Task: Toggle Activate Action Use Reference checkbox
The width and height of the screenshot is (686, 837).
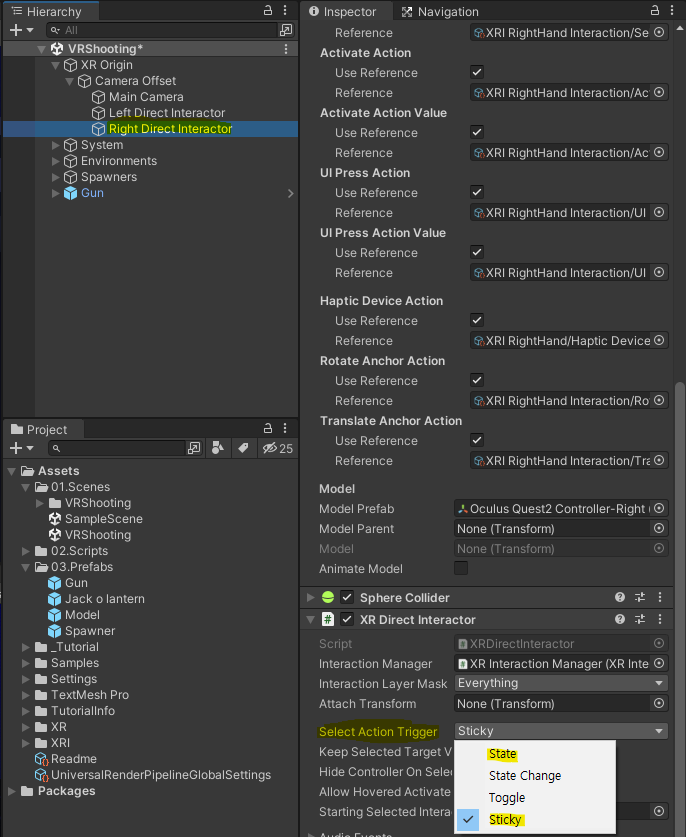Action: [477, 72]
